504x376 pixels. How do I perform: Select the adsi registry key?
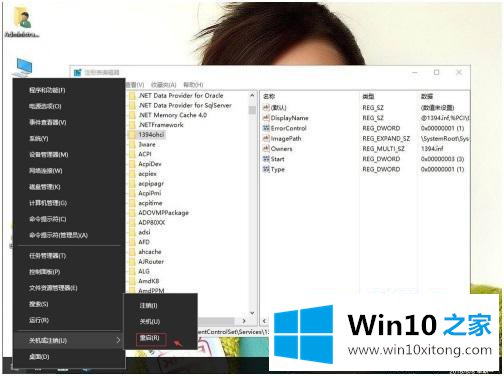(x=144, y=232)
